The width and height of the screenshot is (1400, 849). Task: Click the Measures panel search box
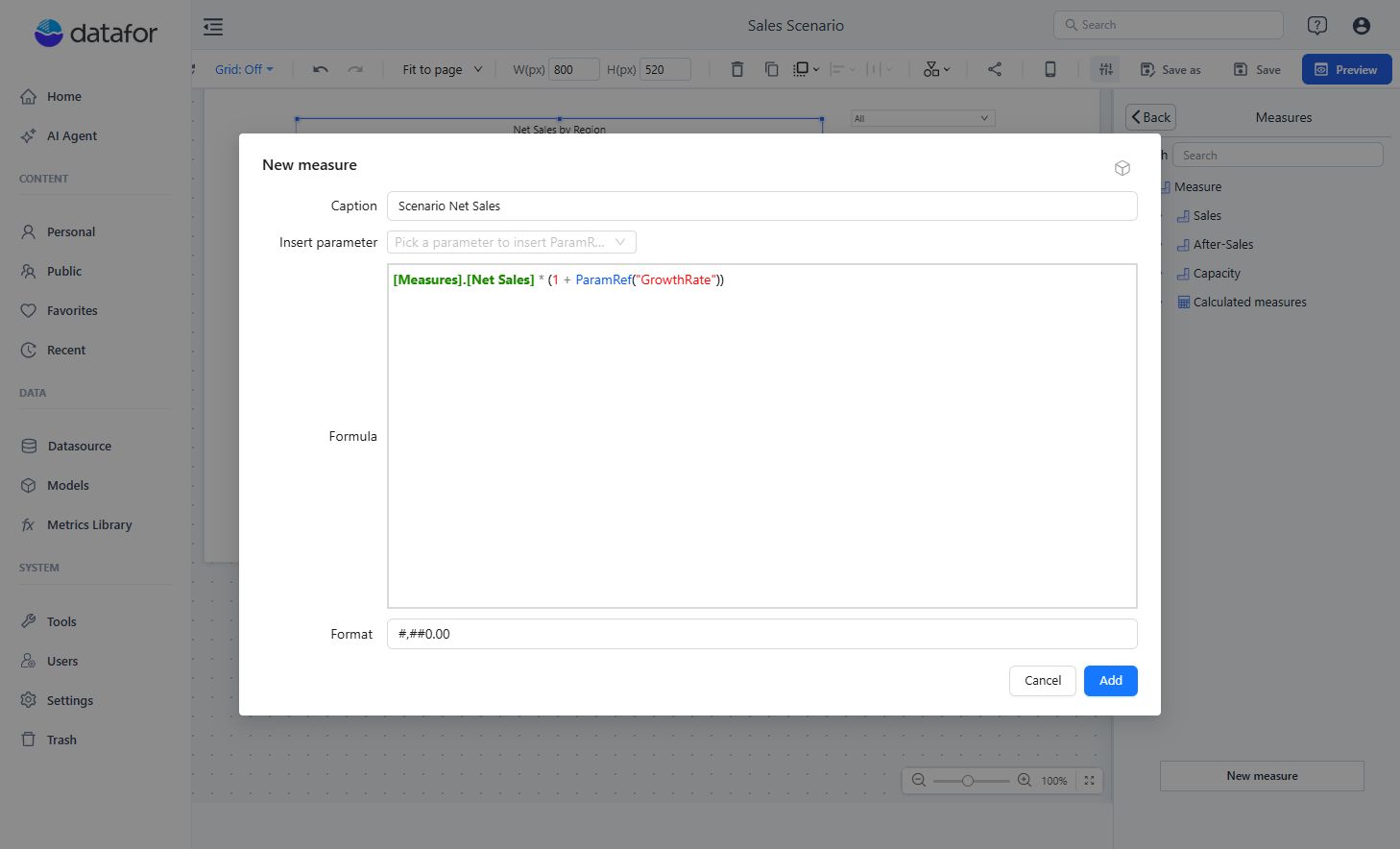[x=1277, y=156]
